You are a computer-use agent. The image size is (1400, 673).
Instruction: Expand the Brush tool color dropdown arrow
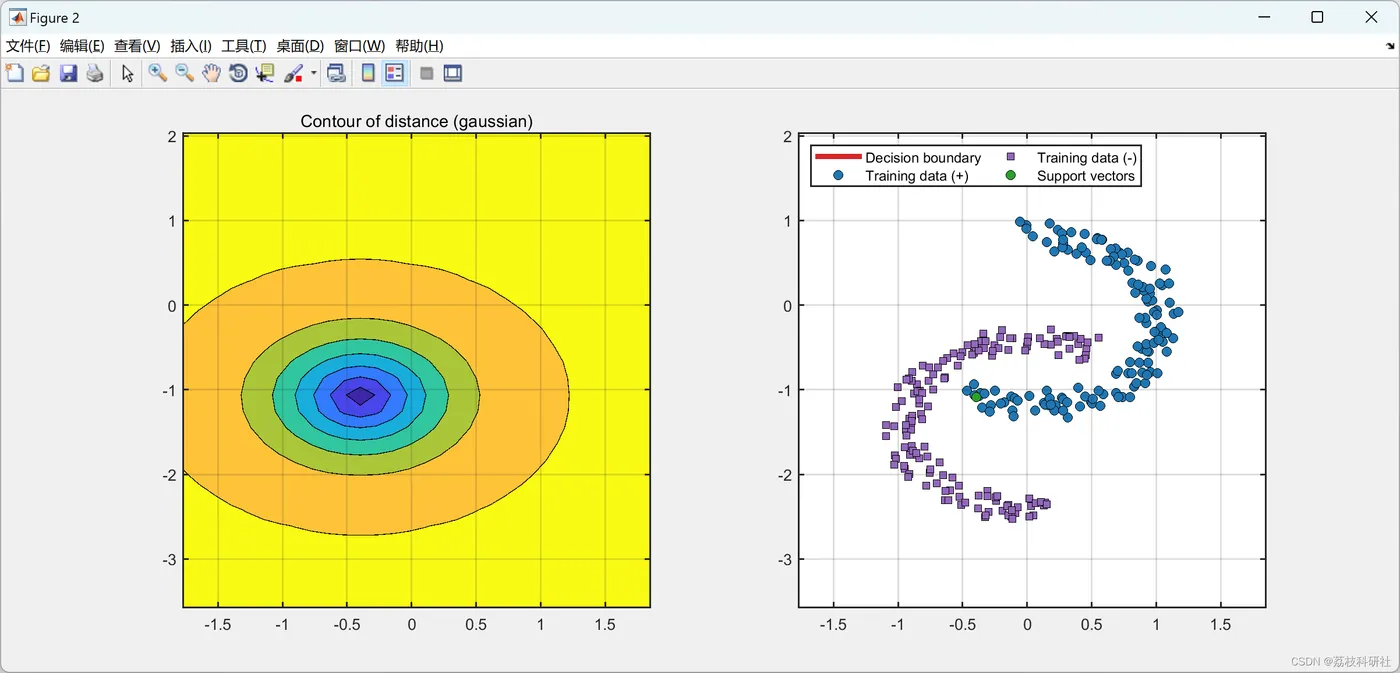pyautogui.click(x=313, y=73)
